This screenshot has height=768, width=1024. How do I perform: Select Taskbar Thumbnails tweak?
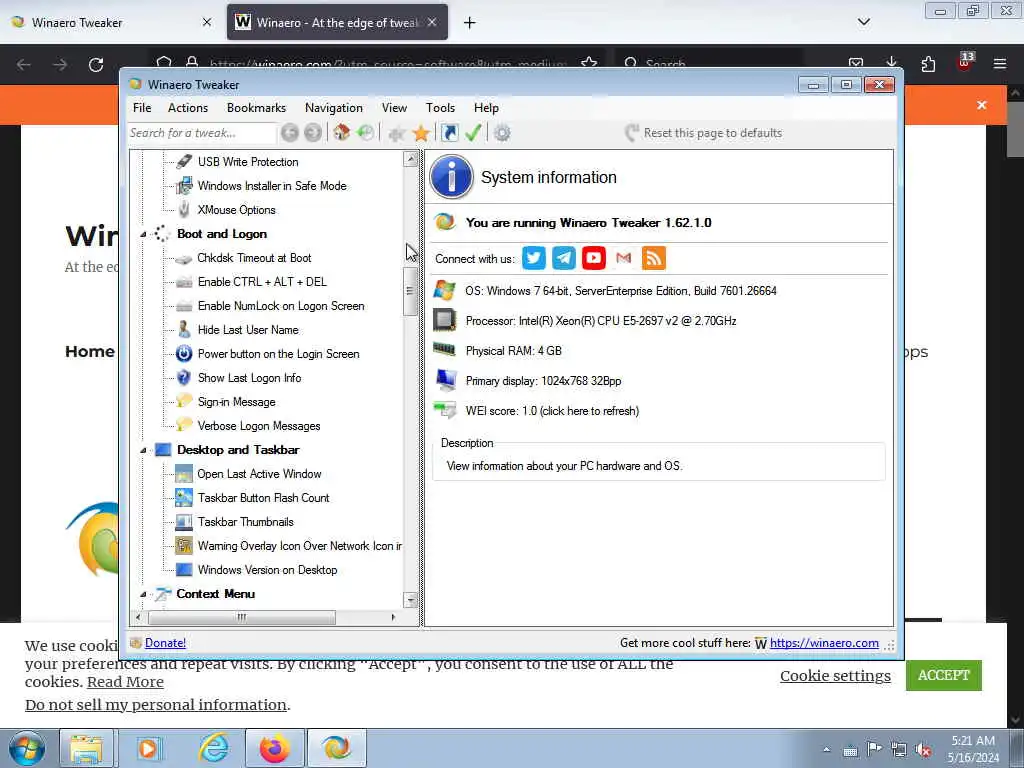click(246, 522)
